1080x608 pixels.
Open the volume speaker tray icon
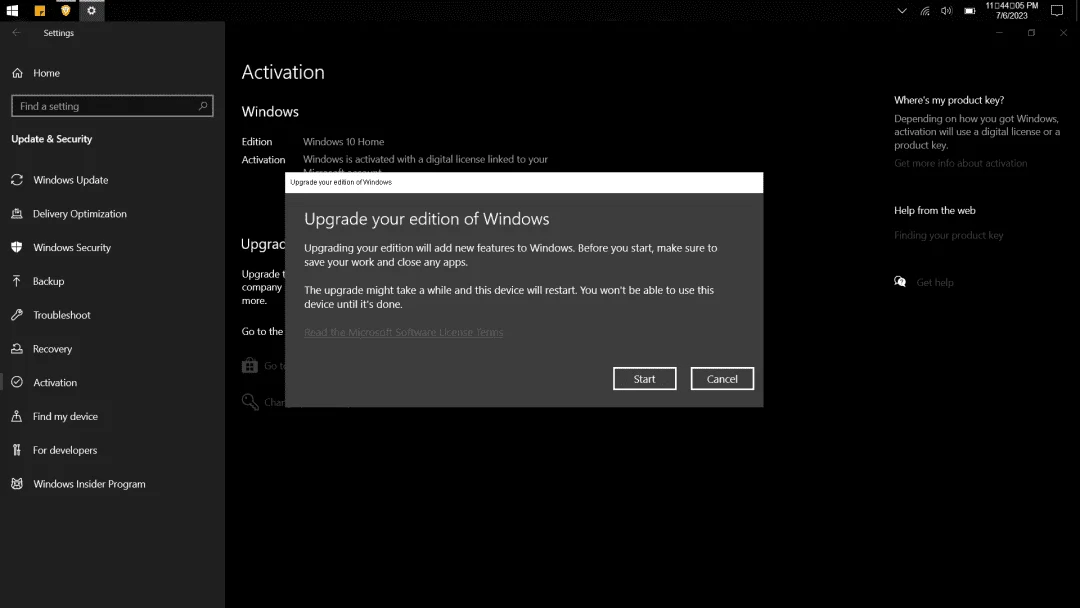946,11
